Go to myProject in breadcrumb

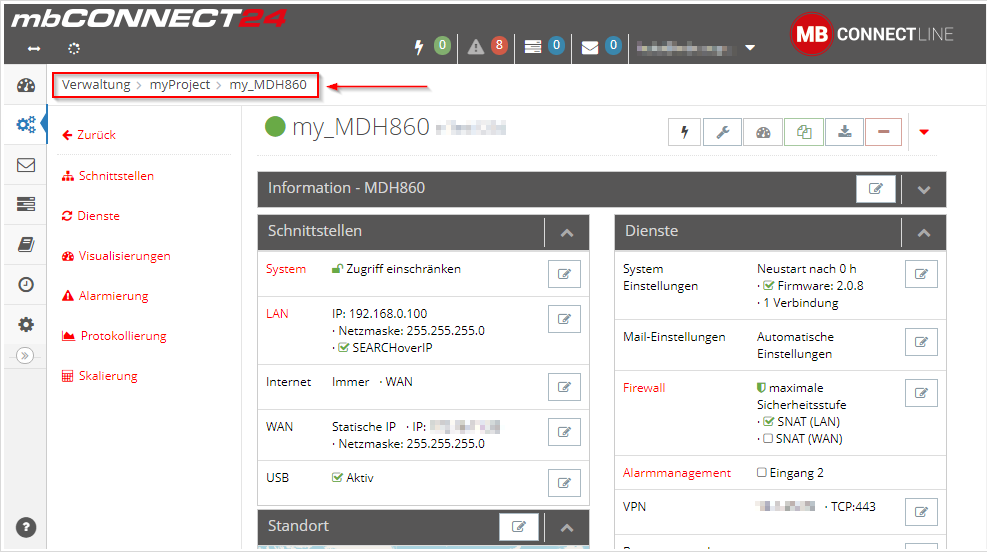(x=179, y=84)
